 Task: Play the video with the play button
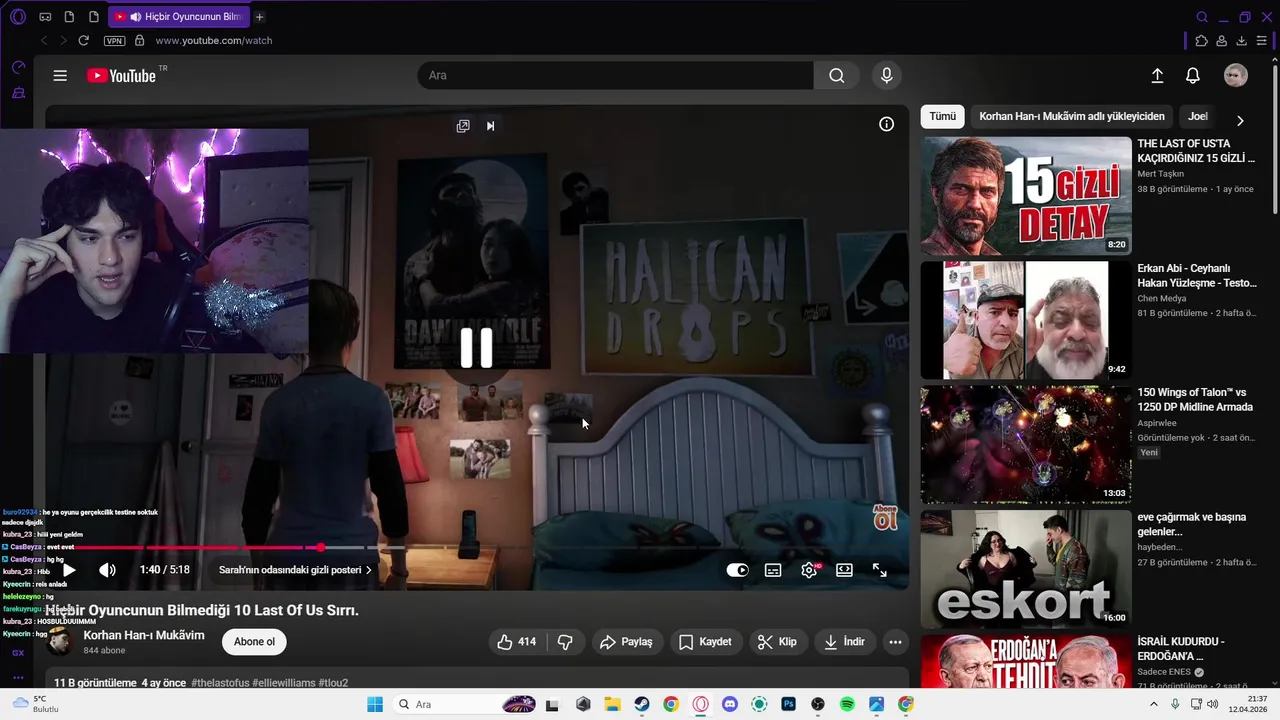click(x=69, y=570)
